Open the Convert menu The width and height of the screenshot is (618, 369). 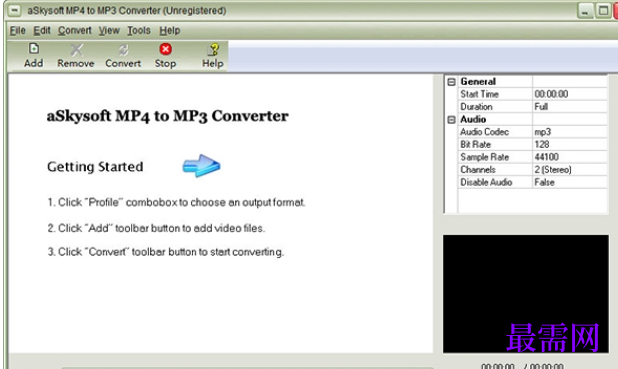[74, 30]
